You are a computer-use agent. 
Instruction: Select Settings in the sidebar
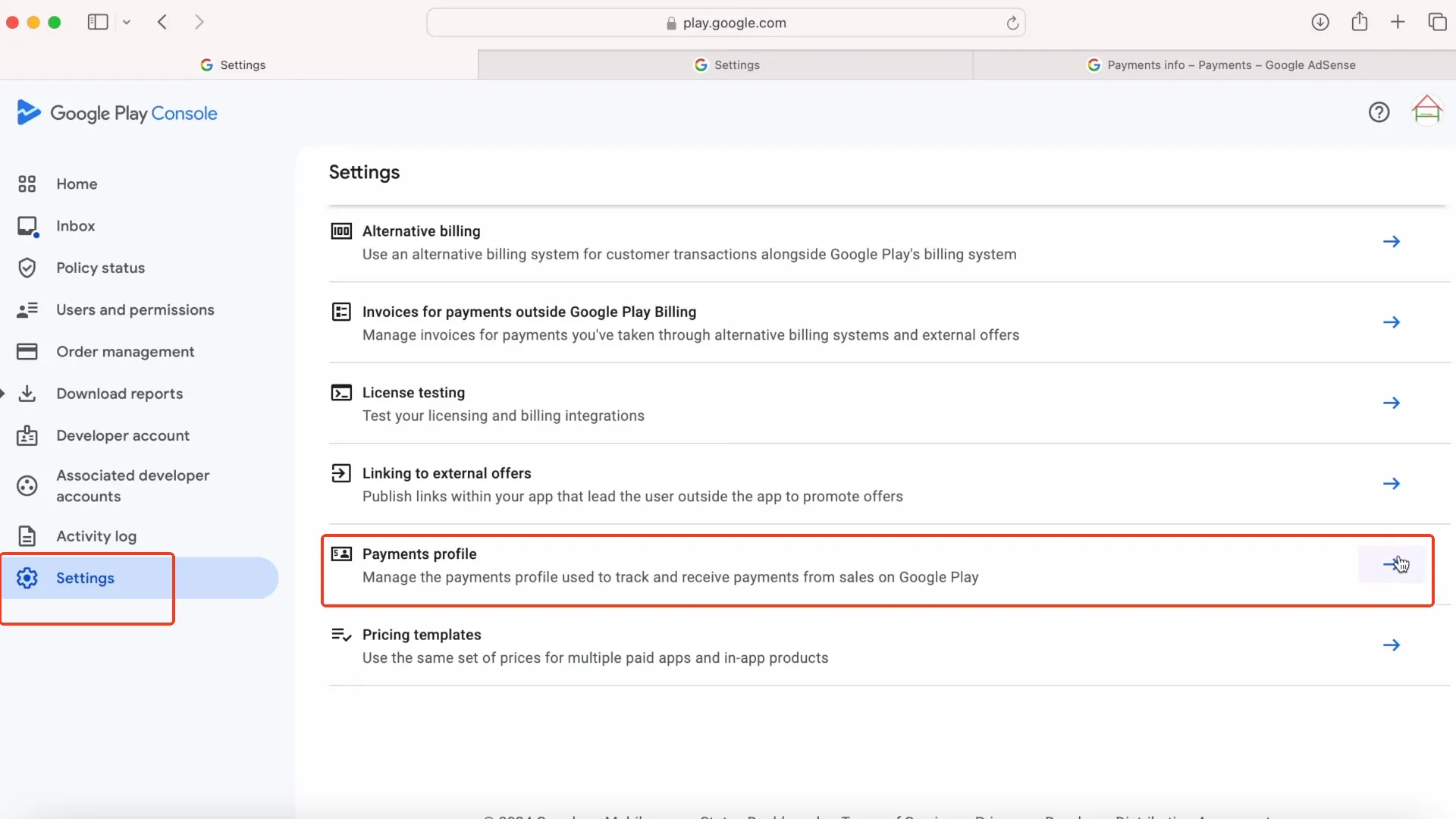pyautogui.click(x=140, y=578)
